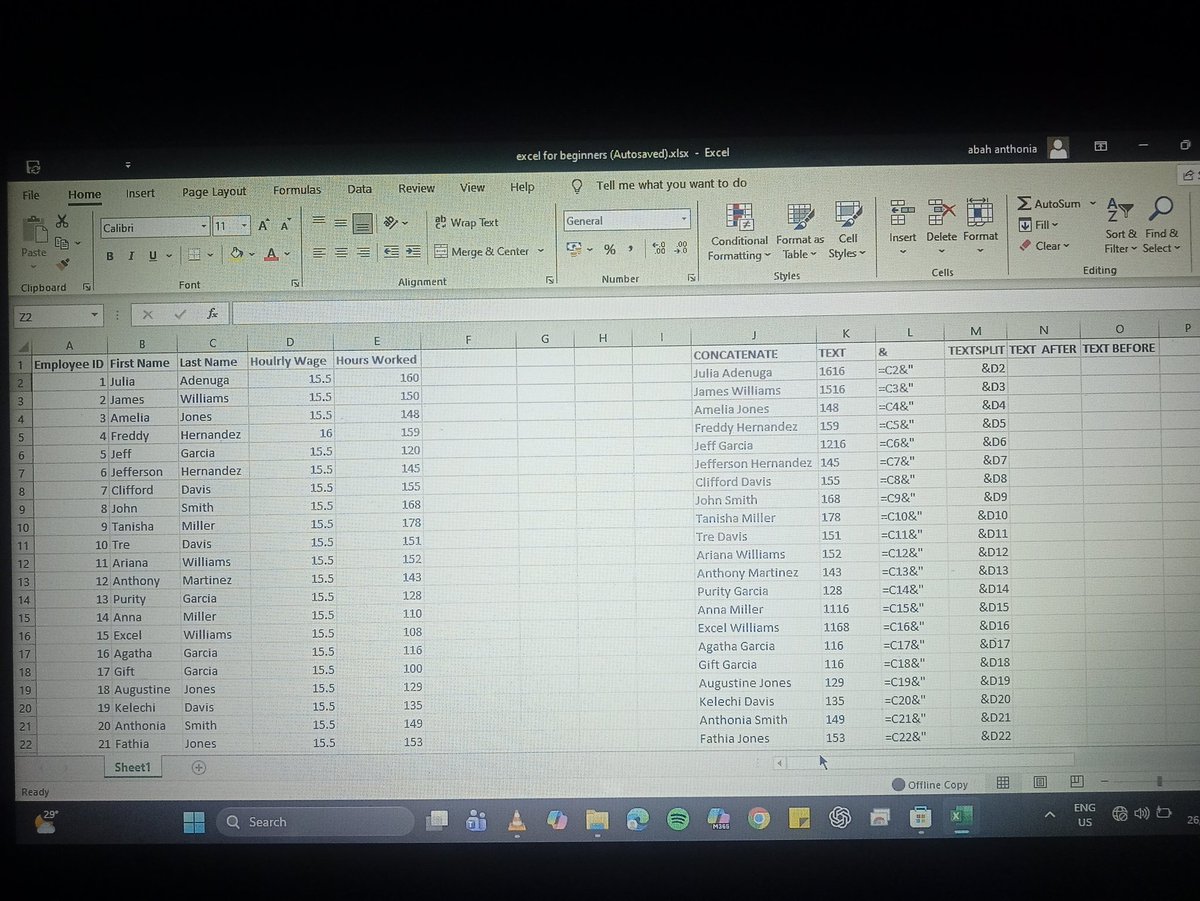Image resolution: width=1200 pixels, height=901 pixels.
Task: Click the Insert Function fx icon
Action: tap(212, 314)
